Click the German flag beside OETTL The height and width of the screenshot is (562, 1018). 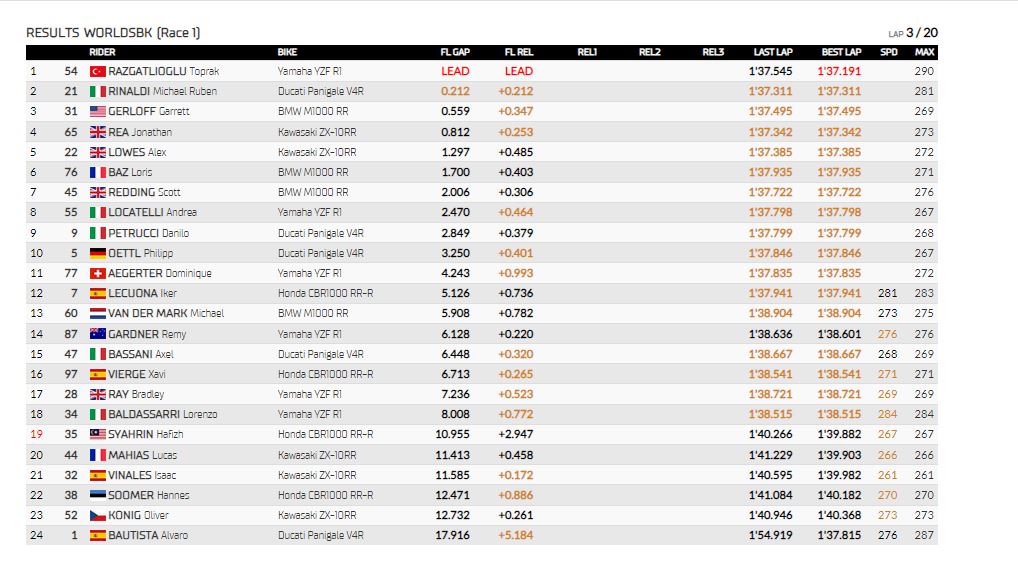tap(97, 253)
